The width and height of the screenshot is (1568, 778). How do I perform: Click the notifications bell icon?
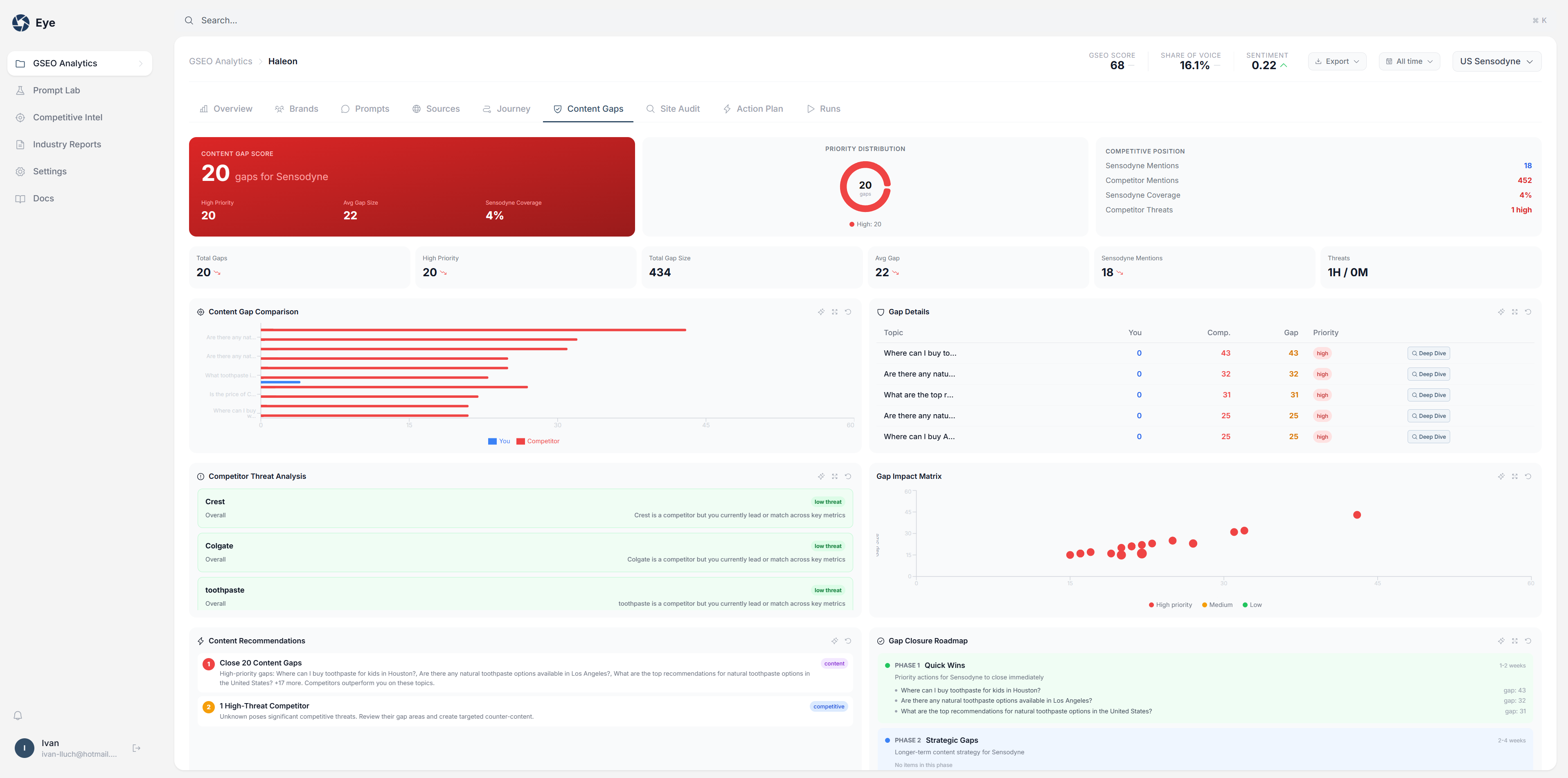click(18, 715)
